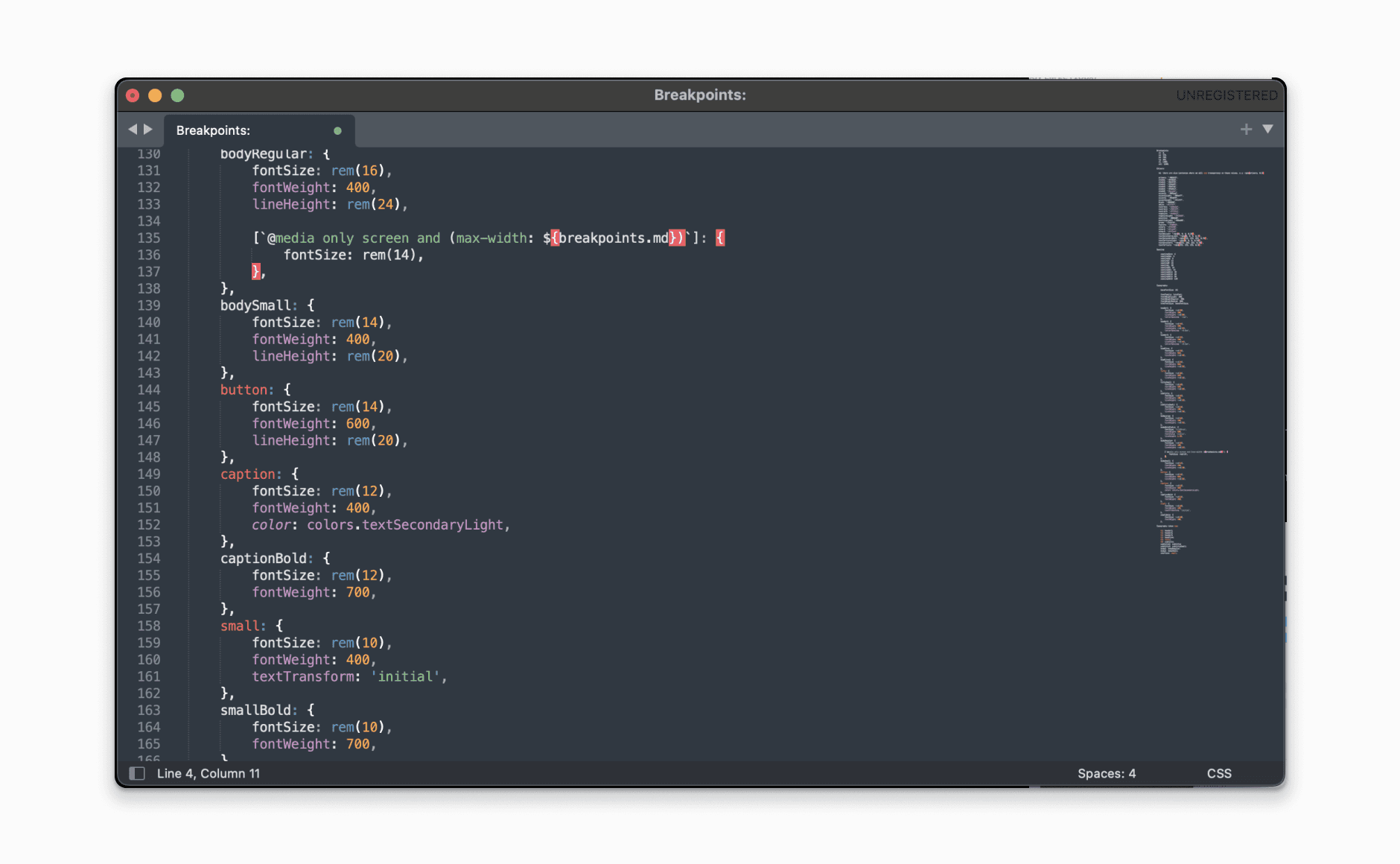The image size is (1400, 864).
Task: Click line number 158 in the gutter
Action: pos(149,626)
